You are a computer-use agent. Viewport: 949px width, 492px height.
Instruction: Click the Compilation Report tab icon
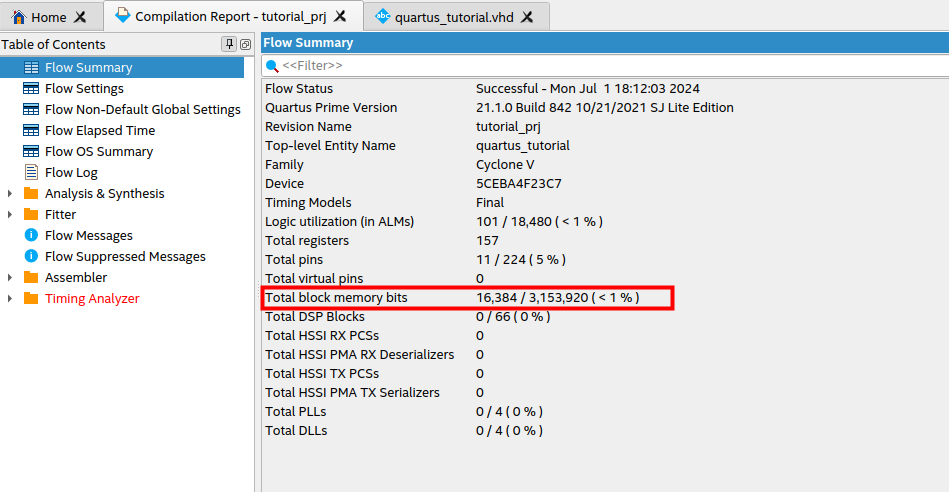coord(123,16)
